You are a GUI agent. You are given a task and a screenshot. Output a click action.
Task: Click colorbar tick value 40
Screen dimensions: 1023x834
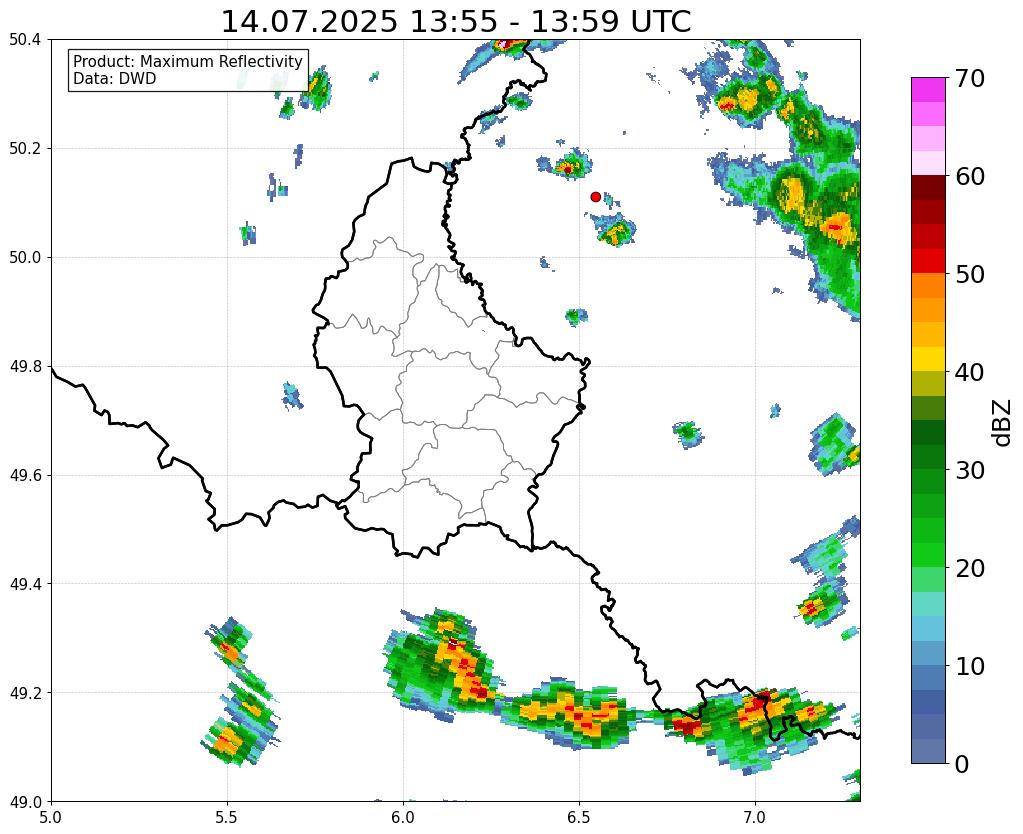970,372
